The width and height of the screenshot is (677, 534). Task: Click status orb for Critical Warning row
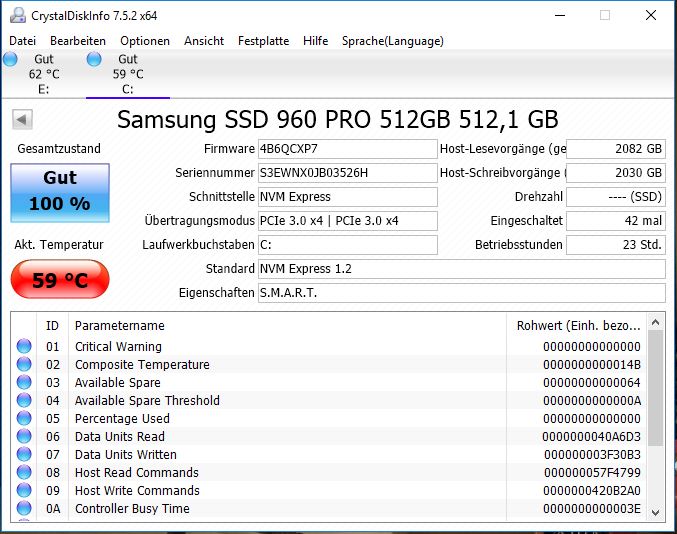[24, 346]
